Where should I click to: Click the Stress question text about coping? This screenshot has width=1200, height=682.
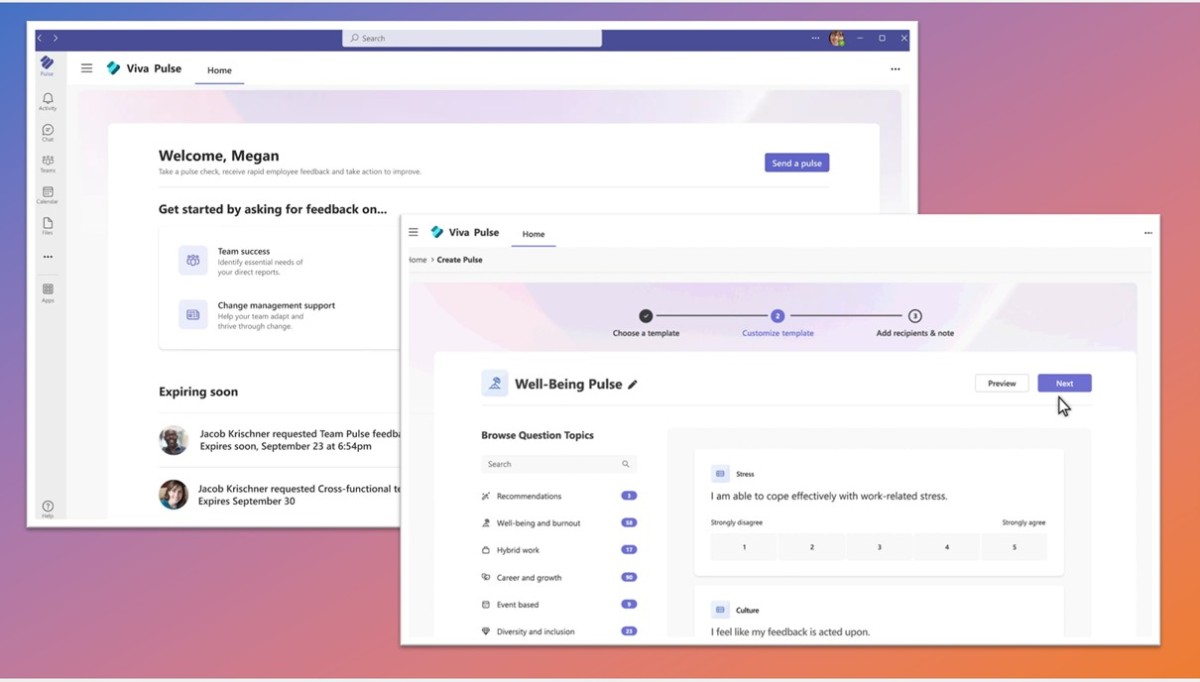click(x=829, y=496)
